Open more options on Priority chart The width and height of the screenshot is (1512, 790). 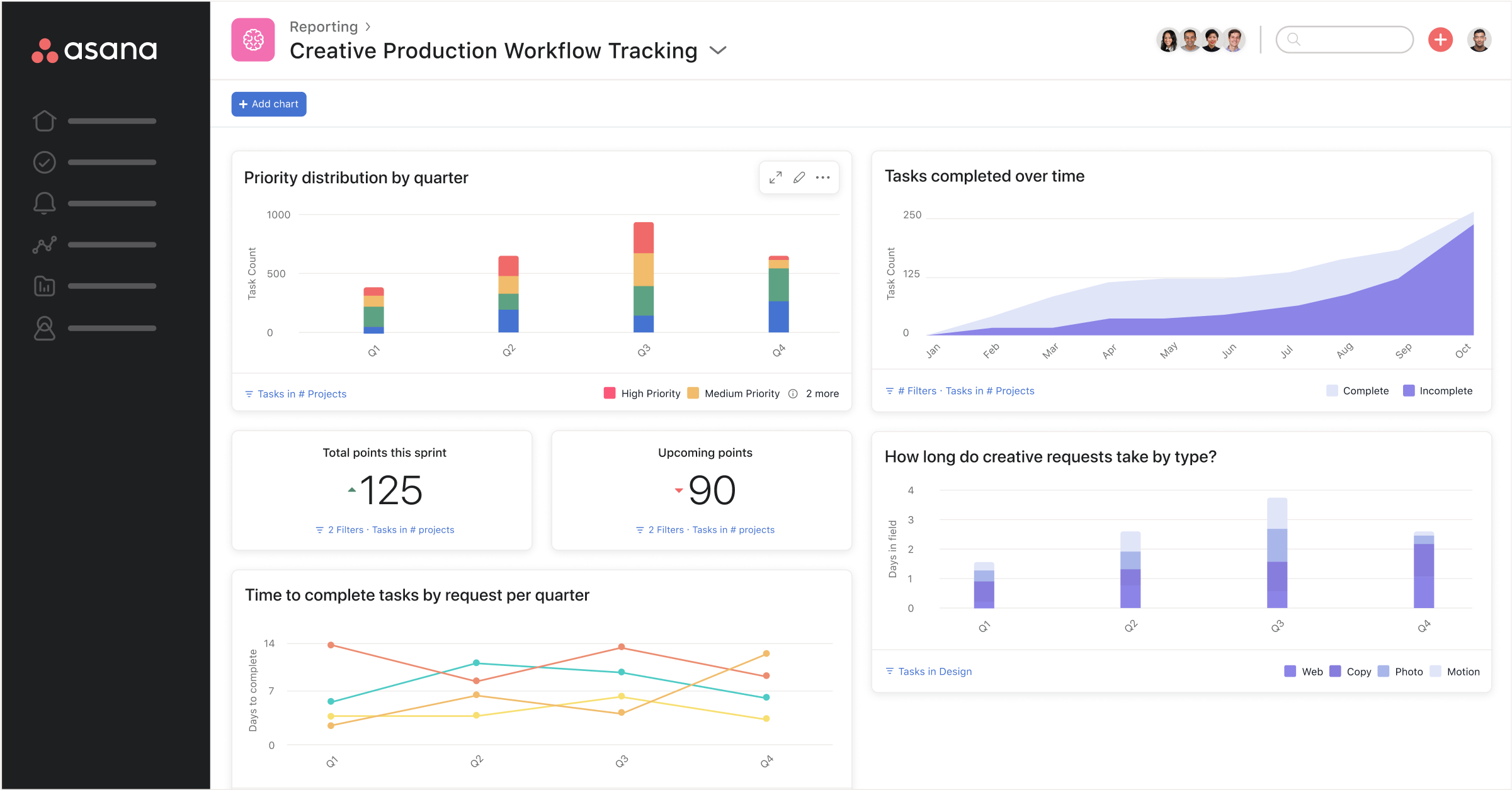pyautogui.click(x=822, y=178)
